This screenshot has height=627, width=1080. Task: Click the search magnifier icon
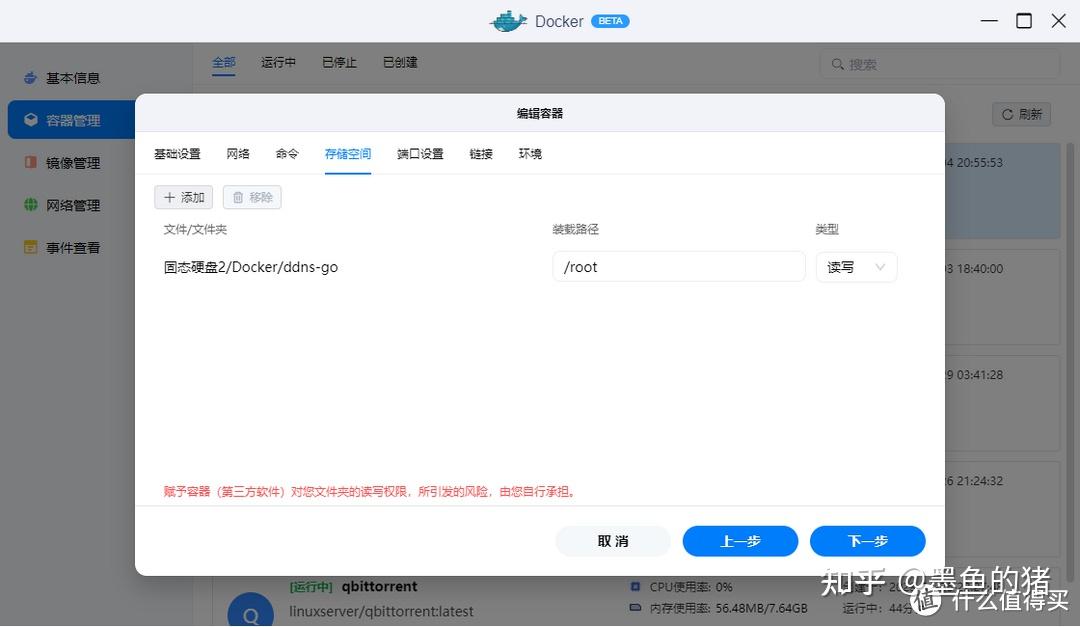click(x=839, y=63)
